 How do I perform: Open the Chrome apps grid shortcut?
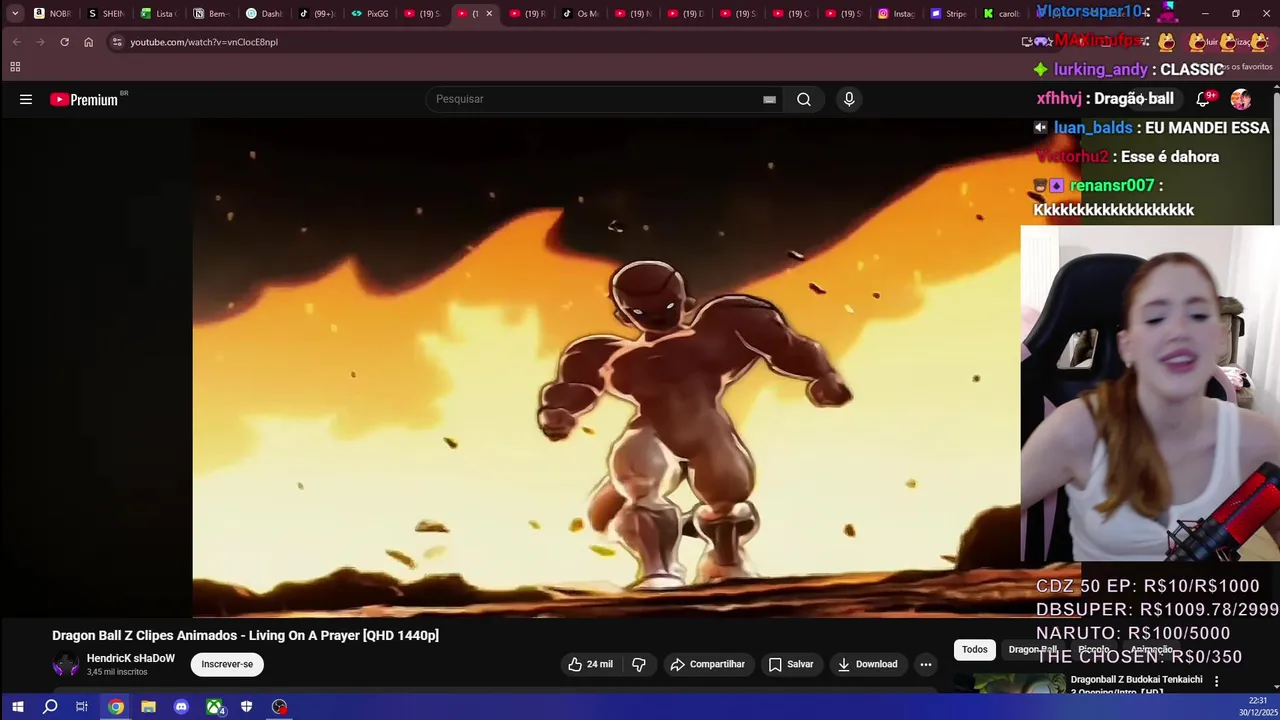(x=15, y=67)
